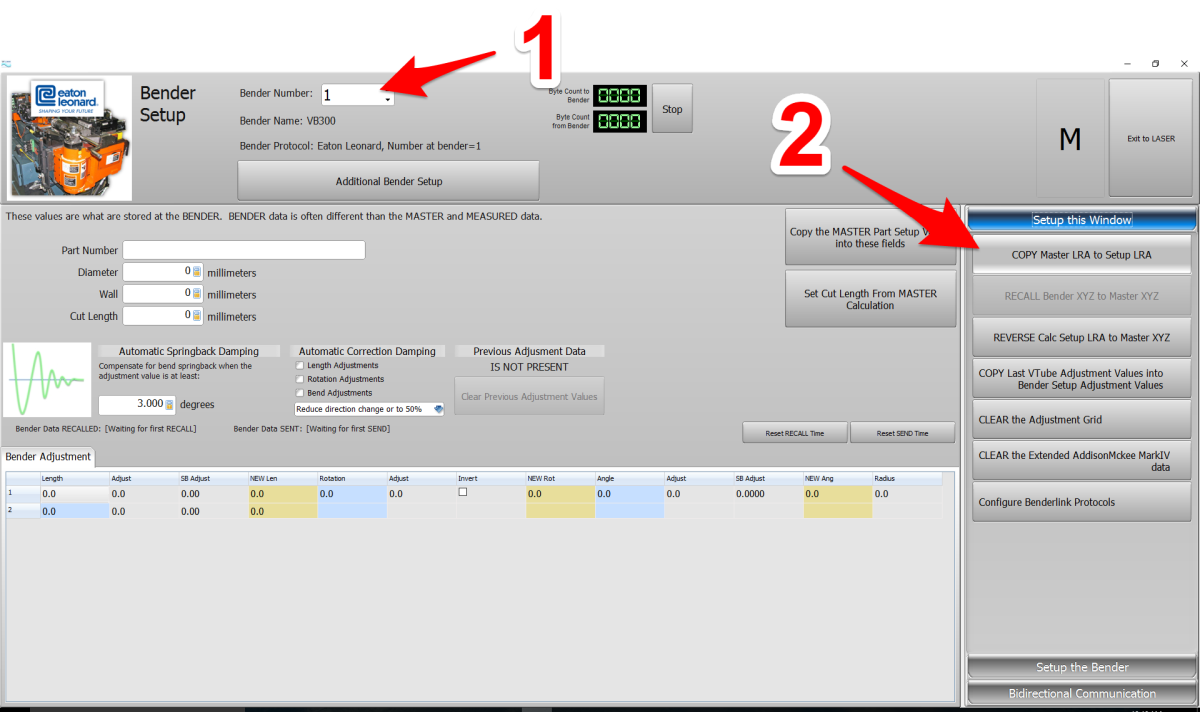Click the large M button
Screen dimensions: 1200x712
point(1069,139)
